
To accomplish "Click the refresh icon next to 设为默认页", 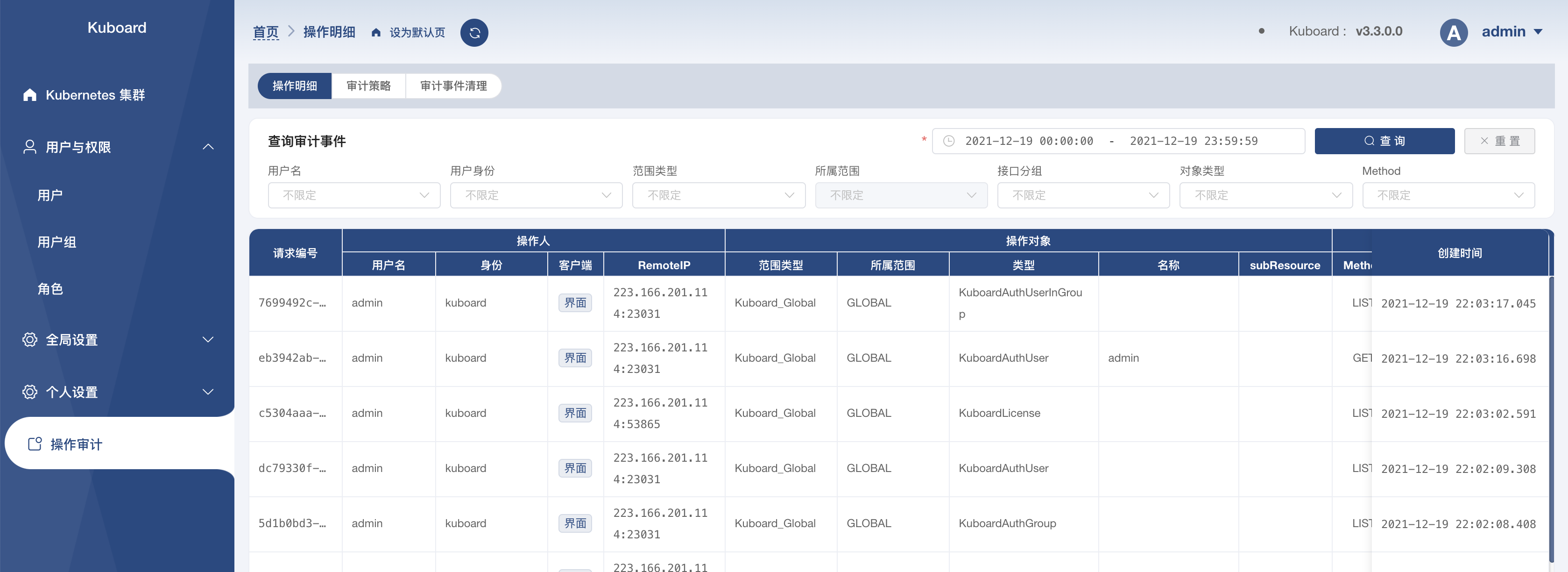I will (x=474, y=32).
